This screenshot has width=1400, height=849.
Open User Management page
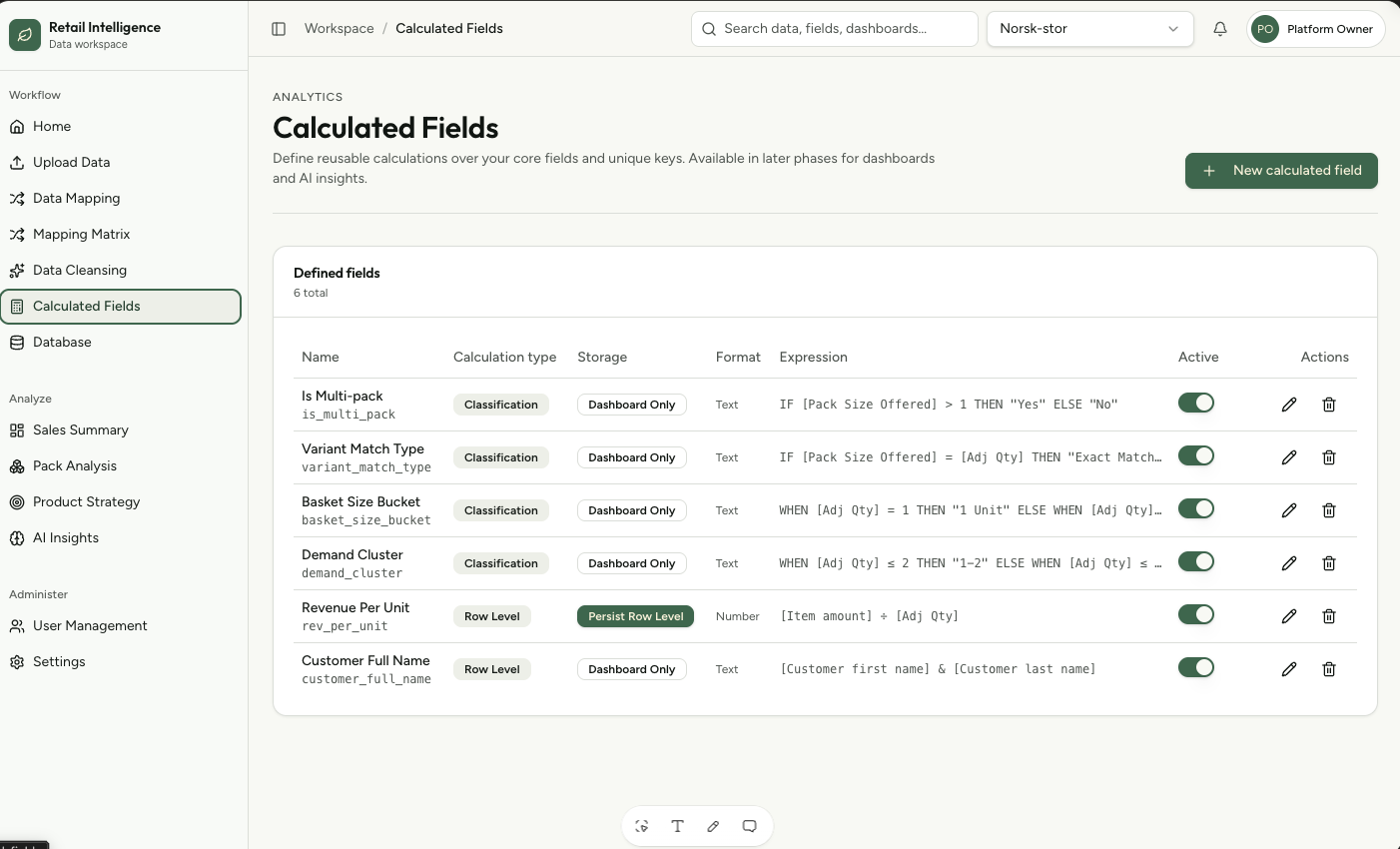coord(122,626)
